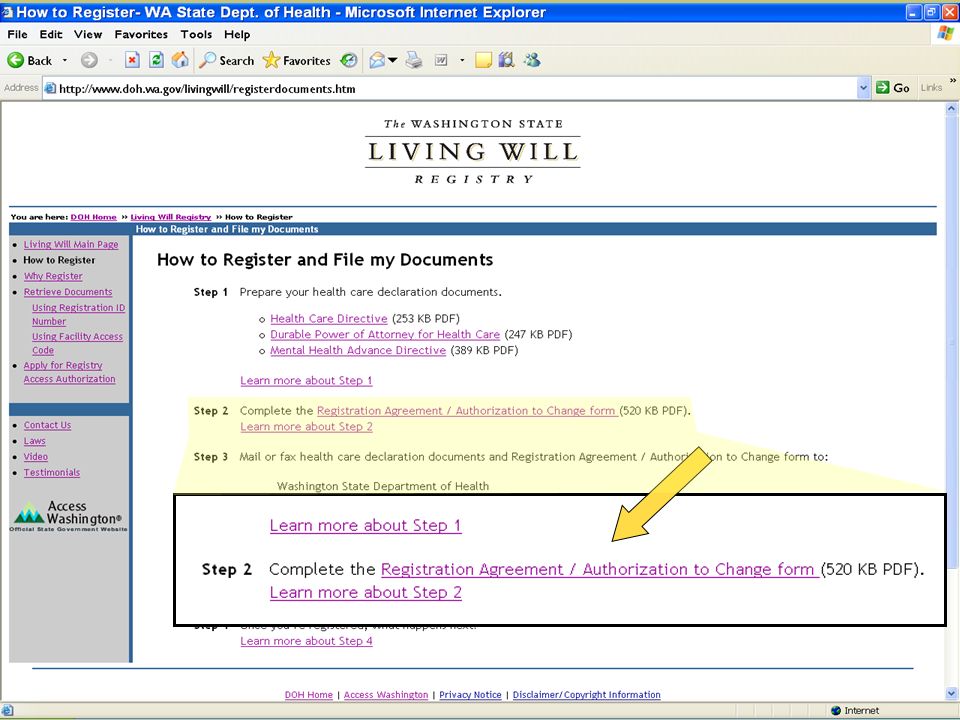
Task: Open the Contact Us sidebar link
Action: point(47,425)
